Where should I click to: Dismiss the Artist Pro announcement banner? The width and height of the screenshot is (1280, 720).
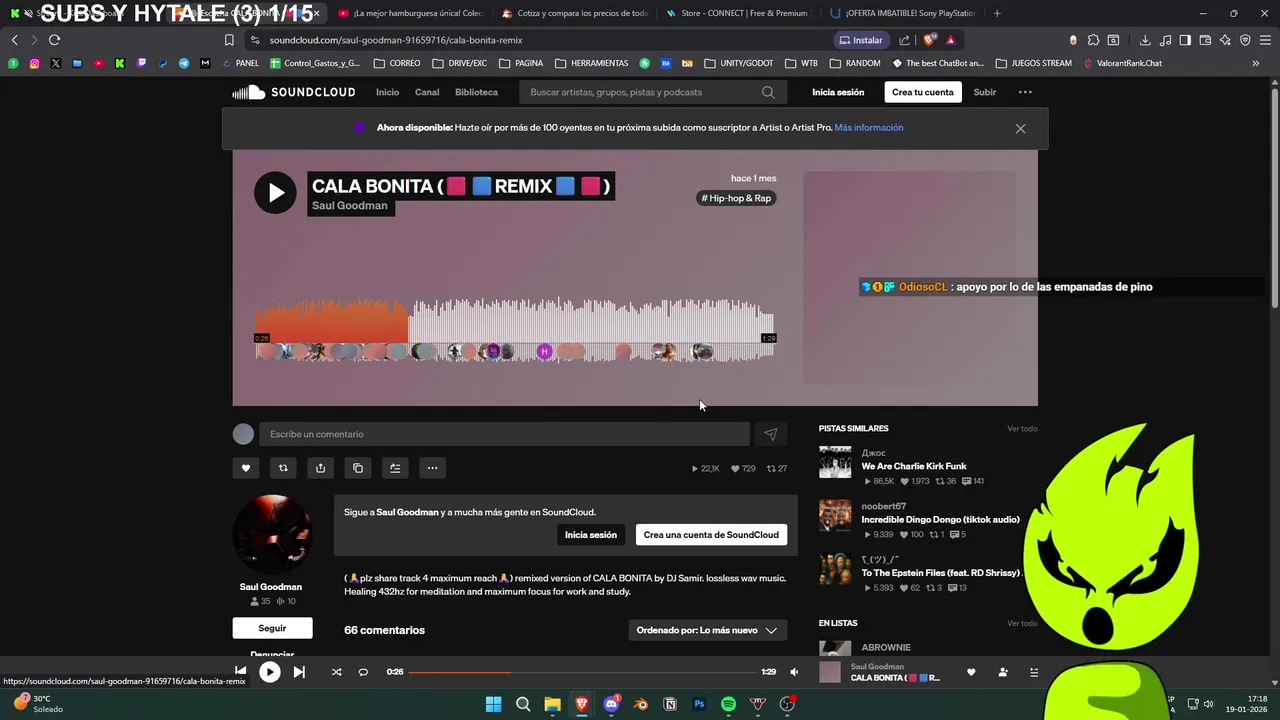[1020, 128]
